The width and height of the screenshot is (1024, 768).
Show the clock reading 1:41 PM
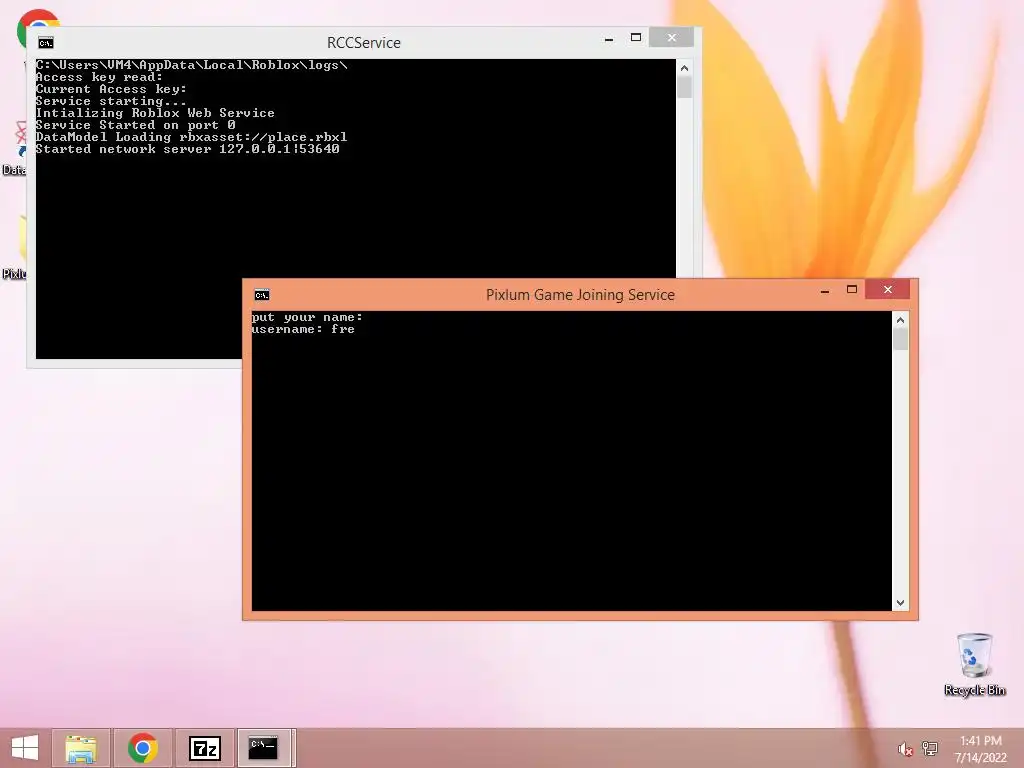(x=980, y=741)
